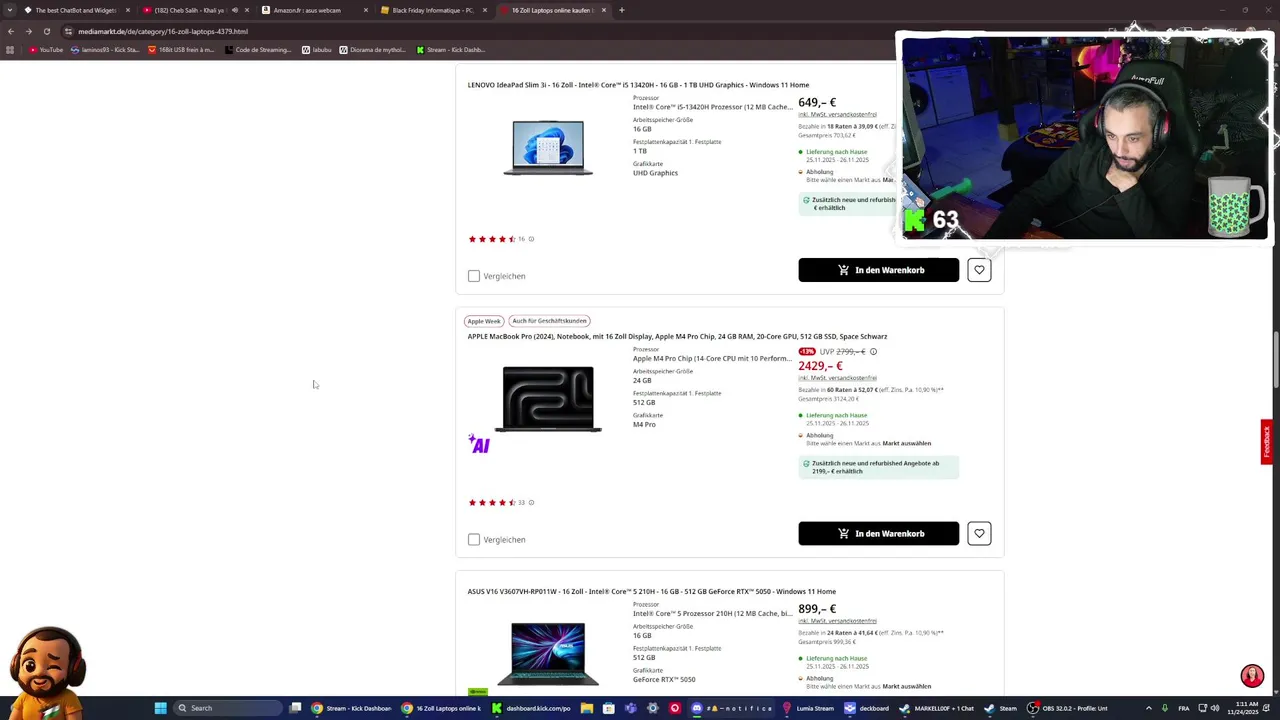Screen dimensions: 1280x720
Task: Open the tab search dropdown arrow
Action: [8, 10]
